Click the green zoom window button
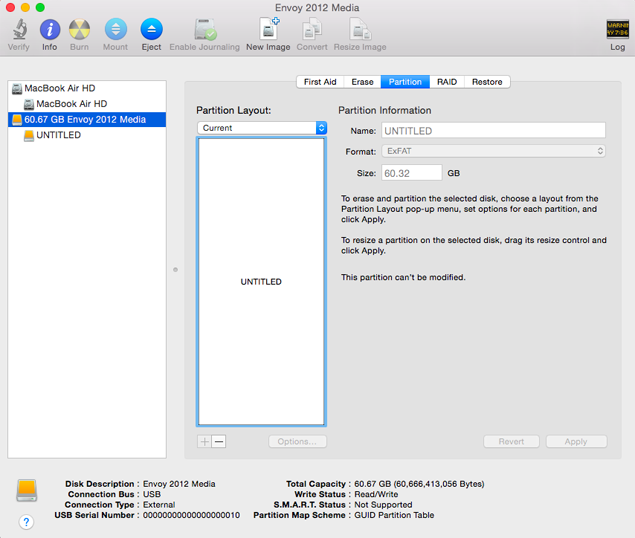 click(40, 7)
